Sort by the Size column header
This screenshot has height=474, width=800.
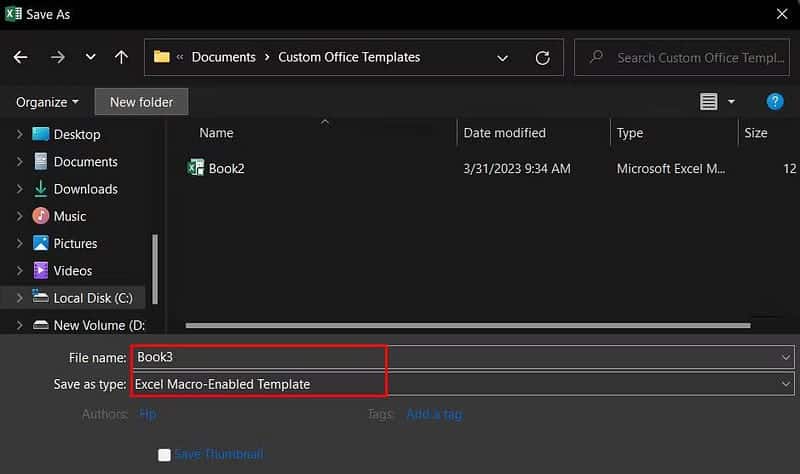click(756, 133)
